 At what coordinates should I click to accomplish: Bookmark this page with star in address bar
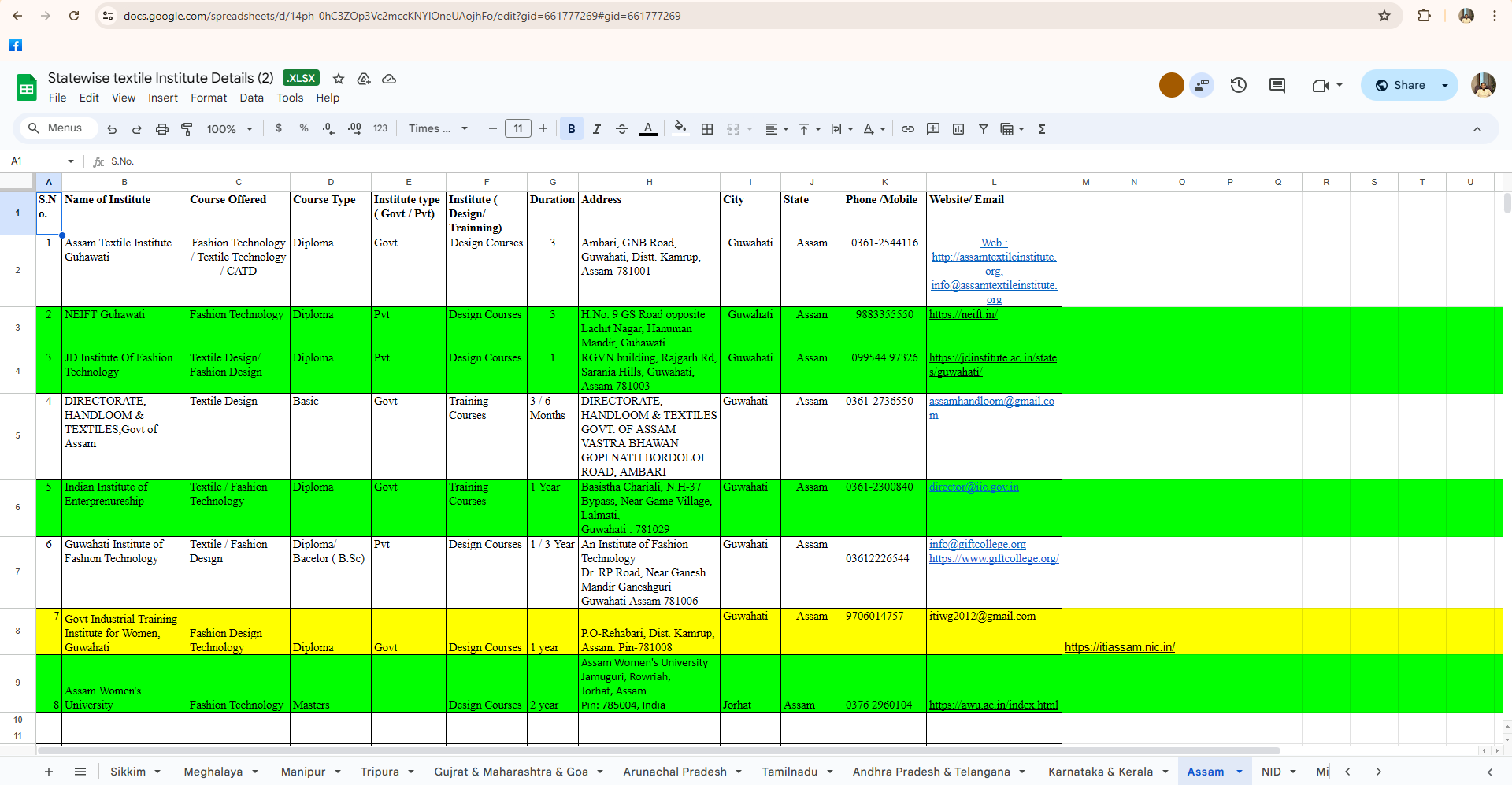(x=1384, y=16)
